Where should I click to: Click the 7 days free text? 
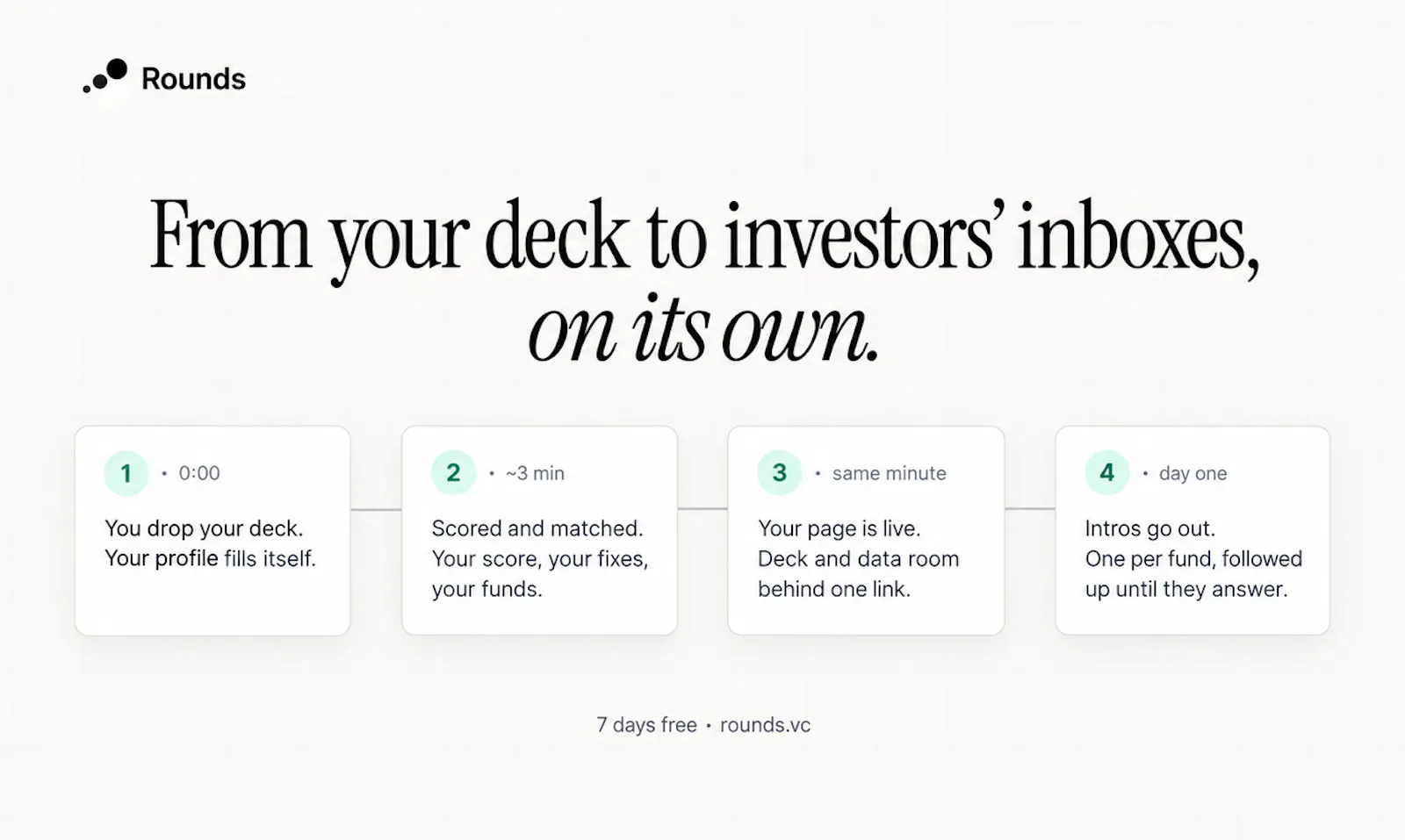click(646, 725)
